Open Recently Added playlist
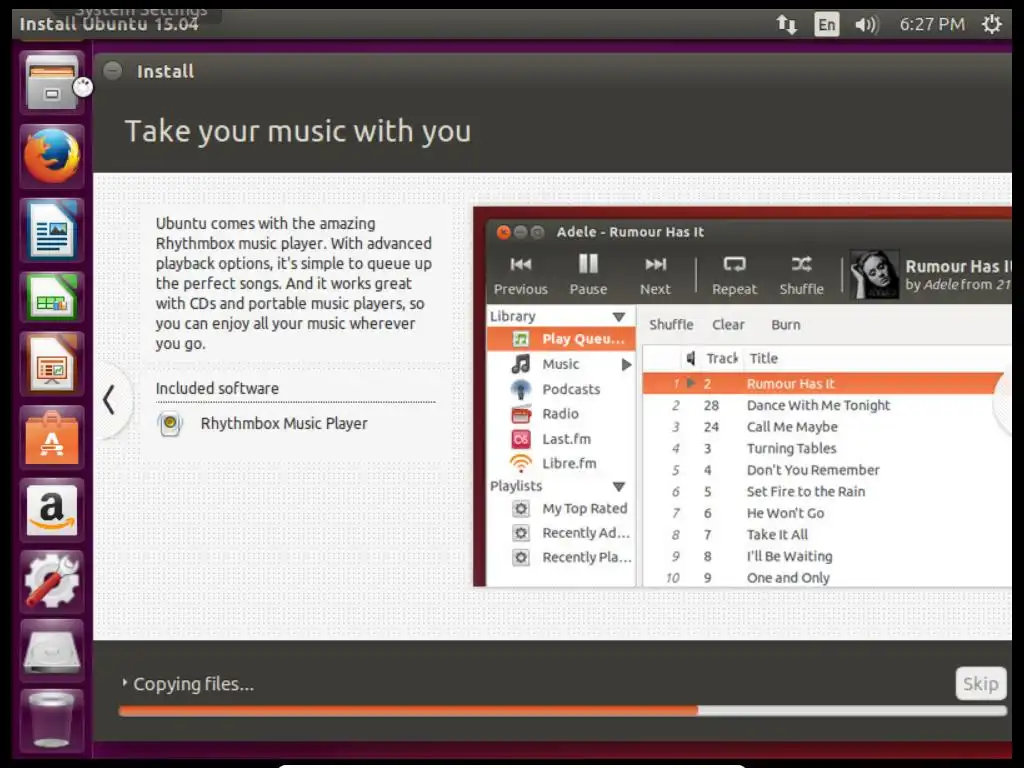 pyautogui.click(x=561, y=533)
